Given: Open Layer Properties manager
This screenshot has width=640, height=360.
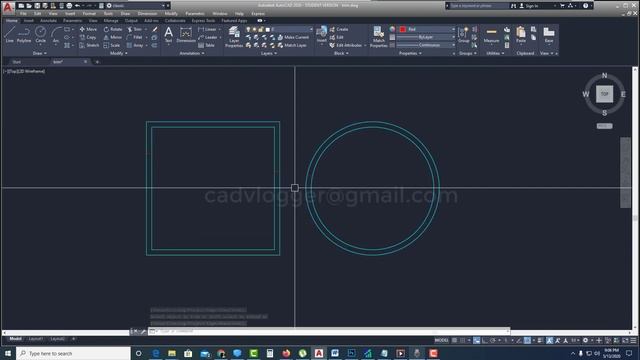Looking at the screenshot, I should click(234, 37).
